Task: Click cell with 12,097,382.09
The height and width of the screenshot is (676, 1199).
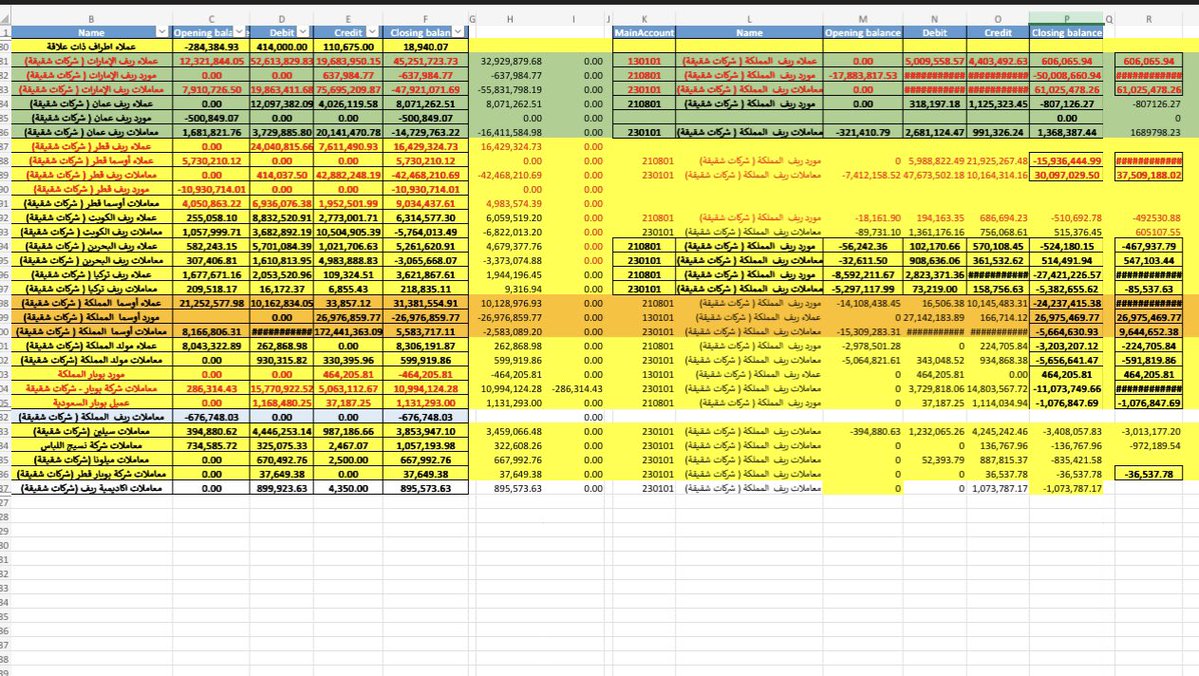Action: coord(281,104)
